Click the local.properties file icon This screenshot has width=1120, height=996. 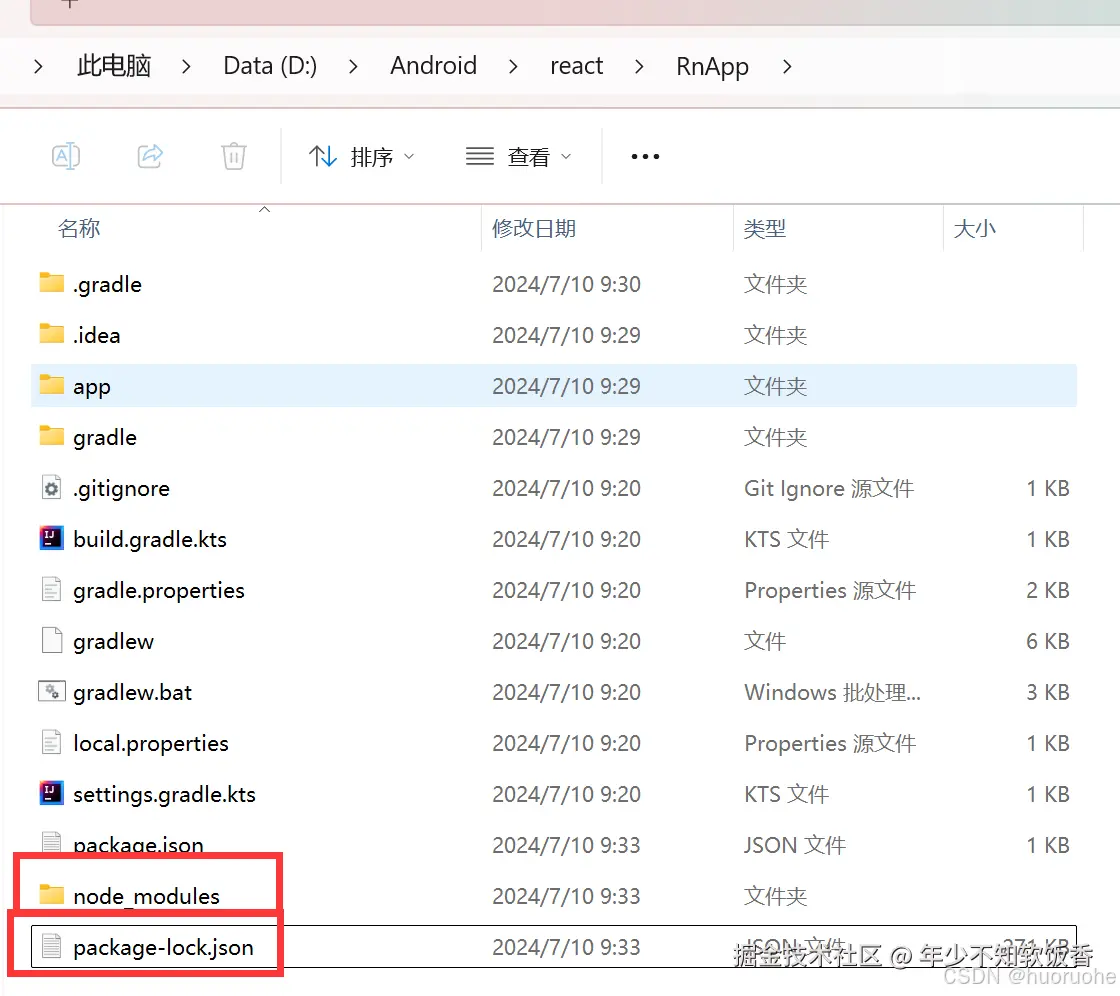51,743
